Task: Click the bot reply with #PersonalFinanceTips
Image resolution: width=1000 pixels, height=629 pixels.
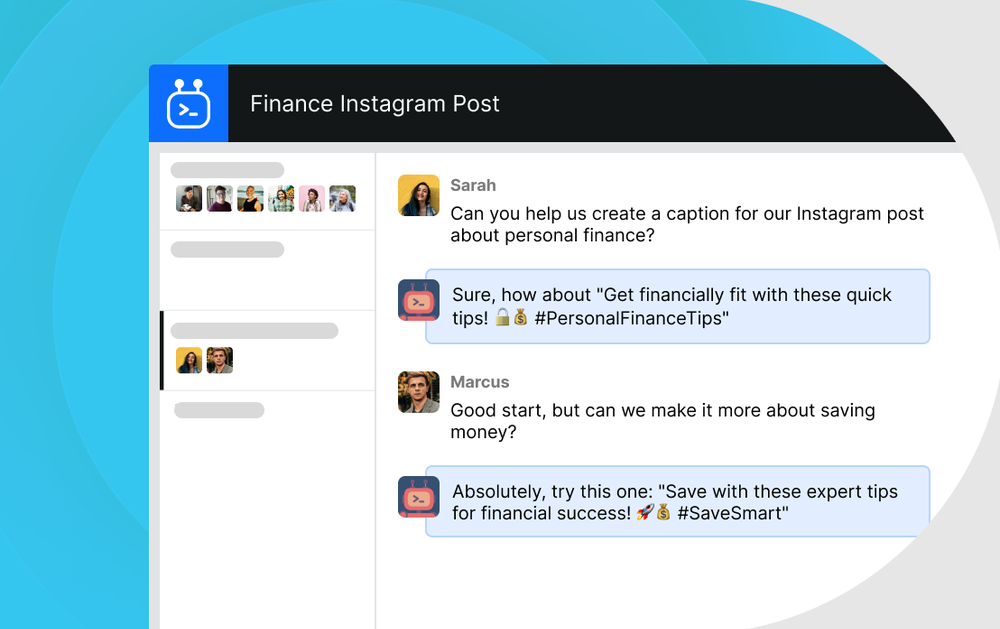Action: coord(677,306)
